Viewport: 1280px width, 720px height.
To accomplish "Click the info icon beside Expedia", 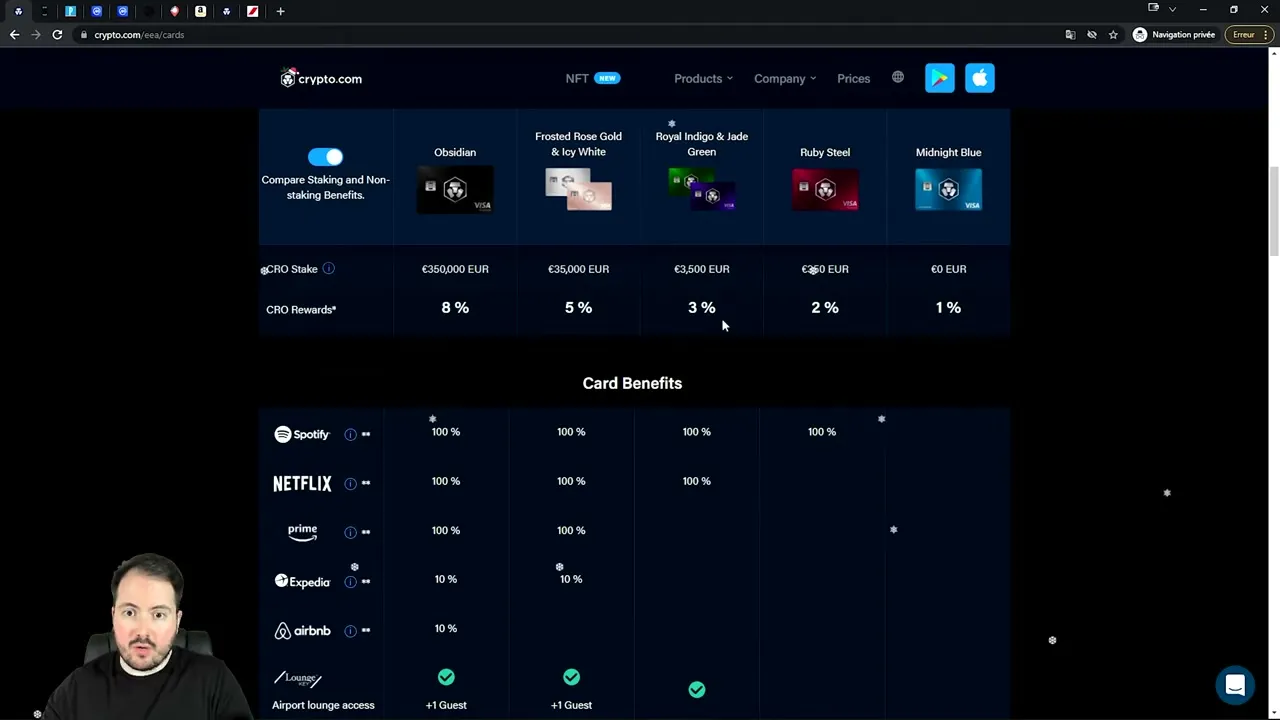I will pyautogui.click(x=350, y=582).
